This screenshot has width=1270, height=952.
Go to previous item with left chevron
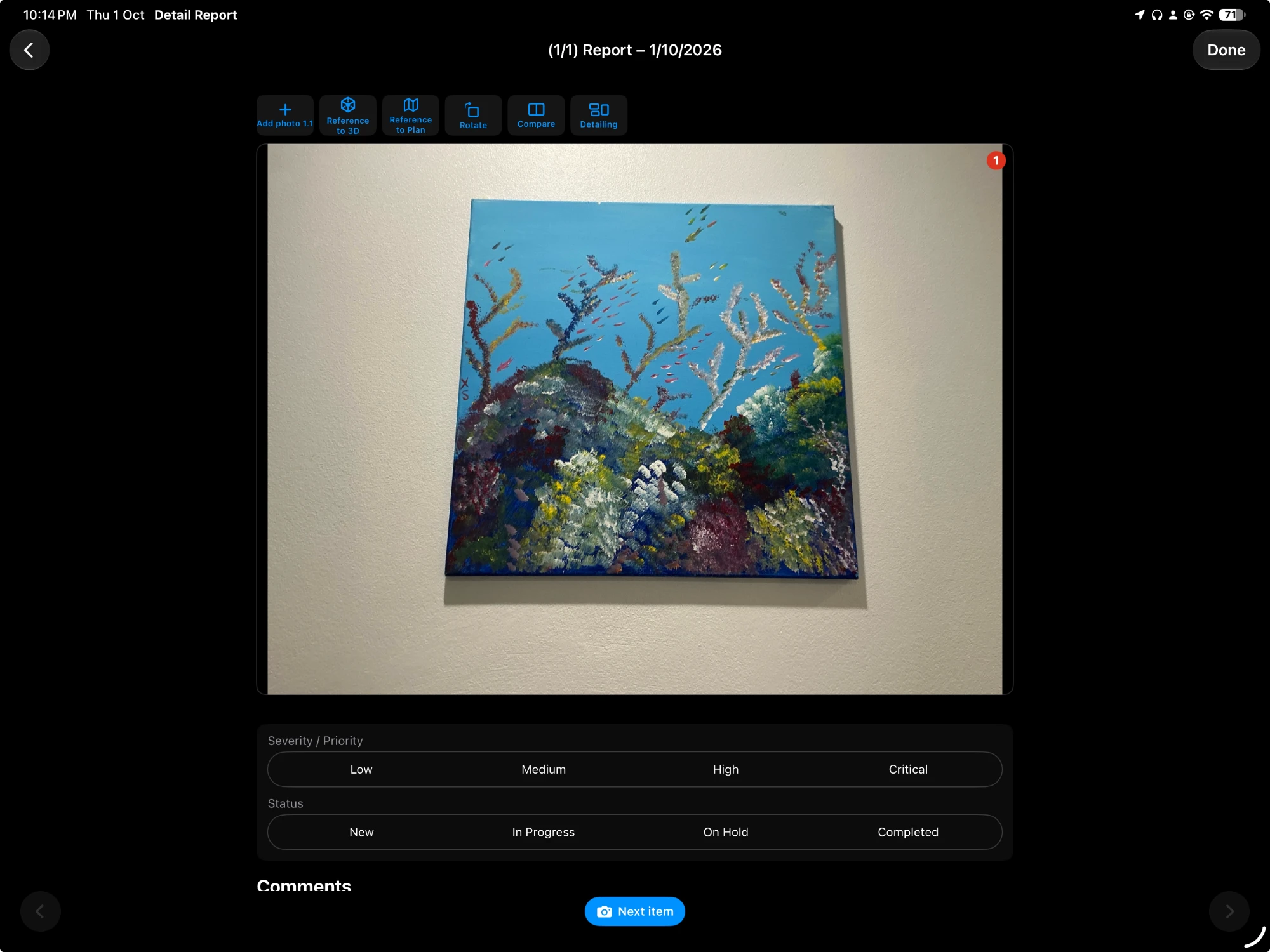40,911
